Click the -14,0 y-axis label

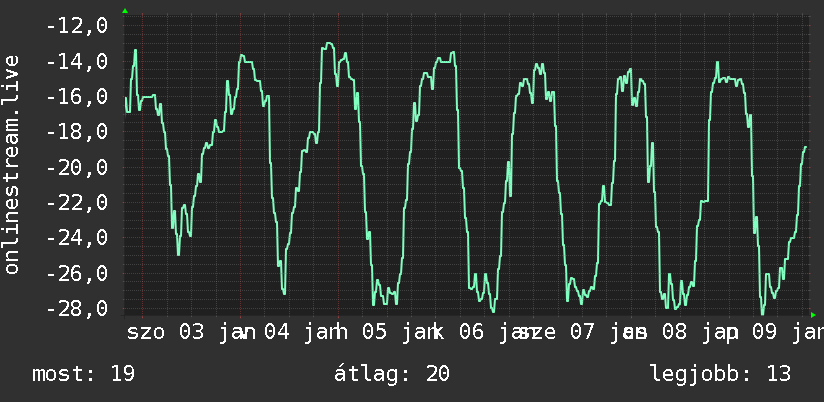point(77,61)
